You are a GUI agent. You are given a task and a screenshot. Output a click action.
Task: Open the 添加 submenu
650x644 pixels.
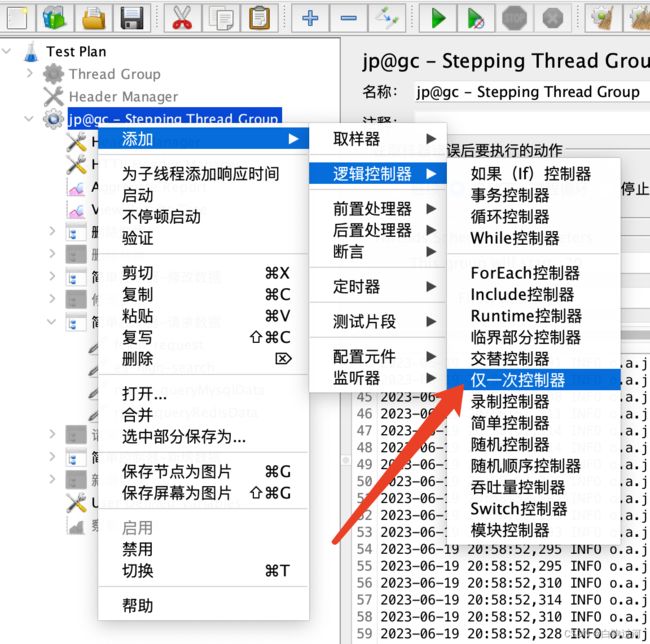point(203,139)
